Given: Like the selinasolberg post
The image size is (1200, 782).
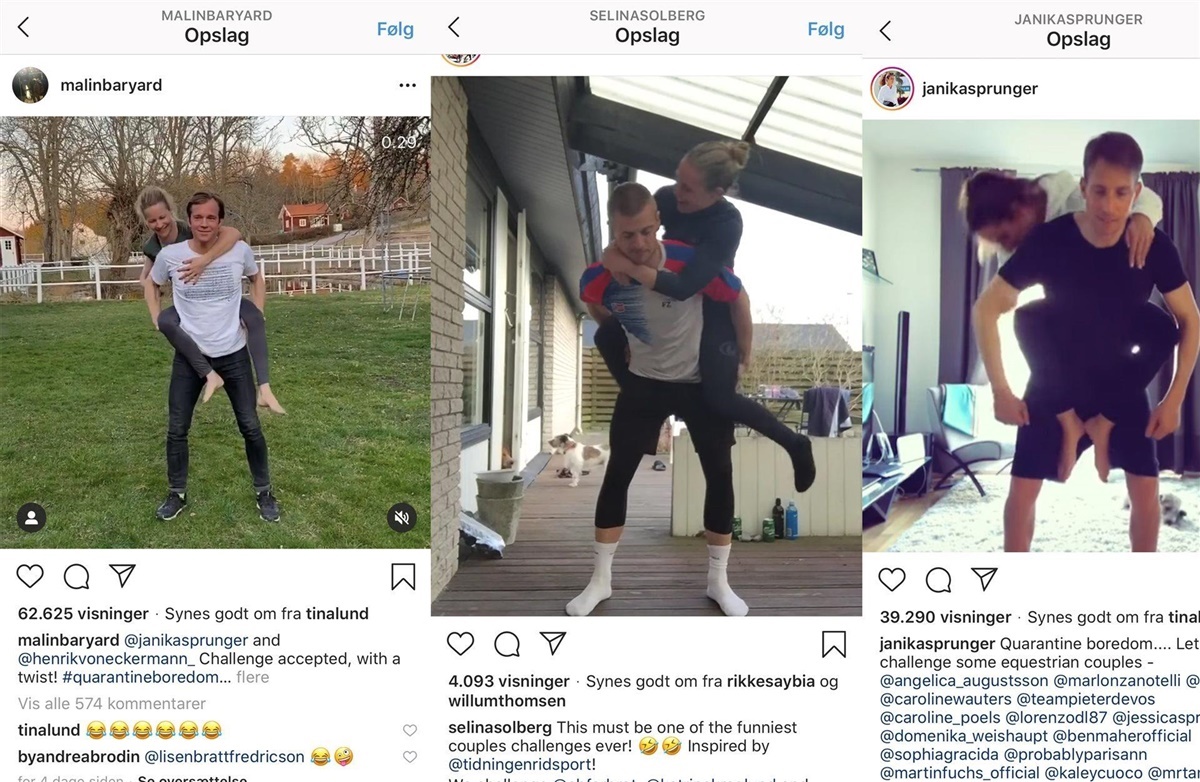Looking at the screenshot, I should [460, 643].
